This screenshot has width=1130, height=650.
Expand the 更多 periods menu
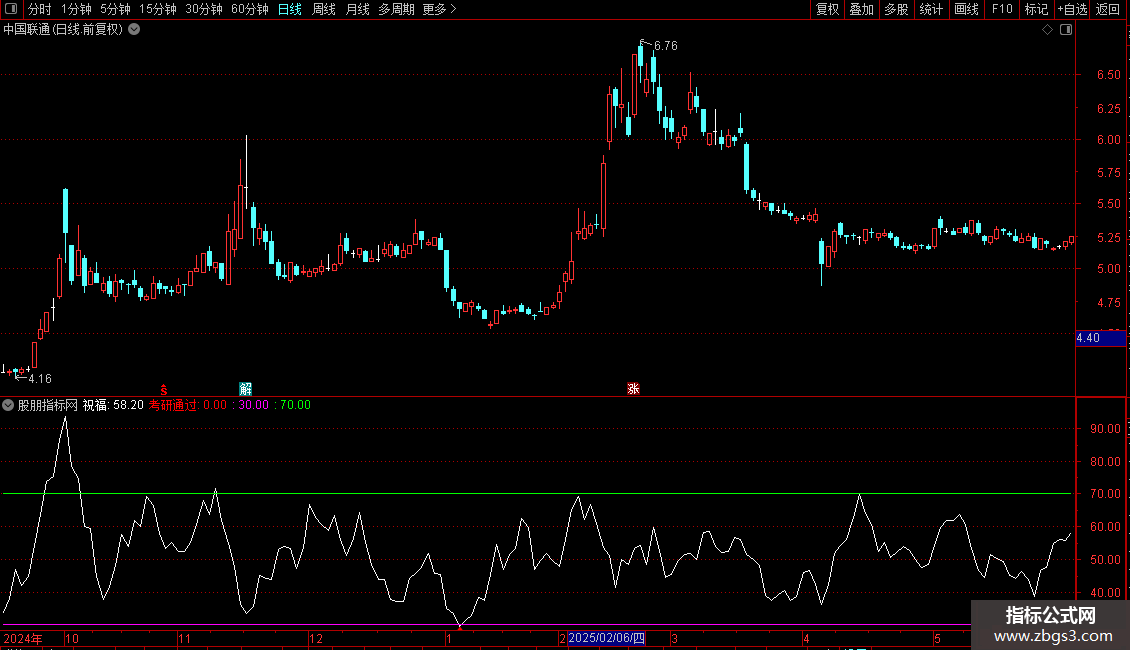coord(440,9)
